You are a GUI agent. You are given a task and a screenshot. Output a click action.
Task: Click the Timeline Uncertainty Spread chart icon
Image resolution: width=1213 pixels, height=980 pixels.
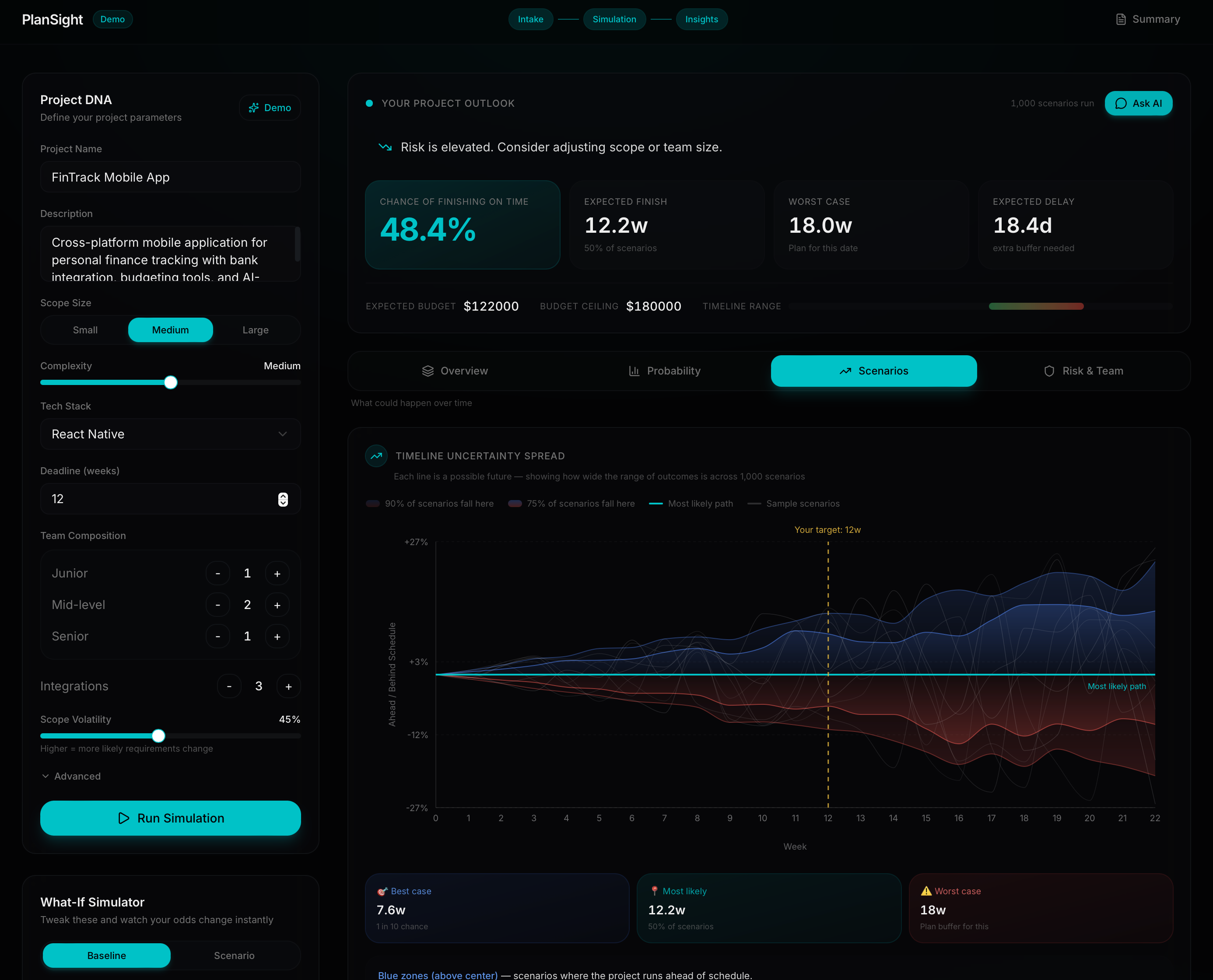coord(376,455)
